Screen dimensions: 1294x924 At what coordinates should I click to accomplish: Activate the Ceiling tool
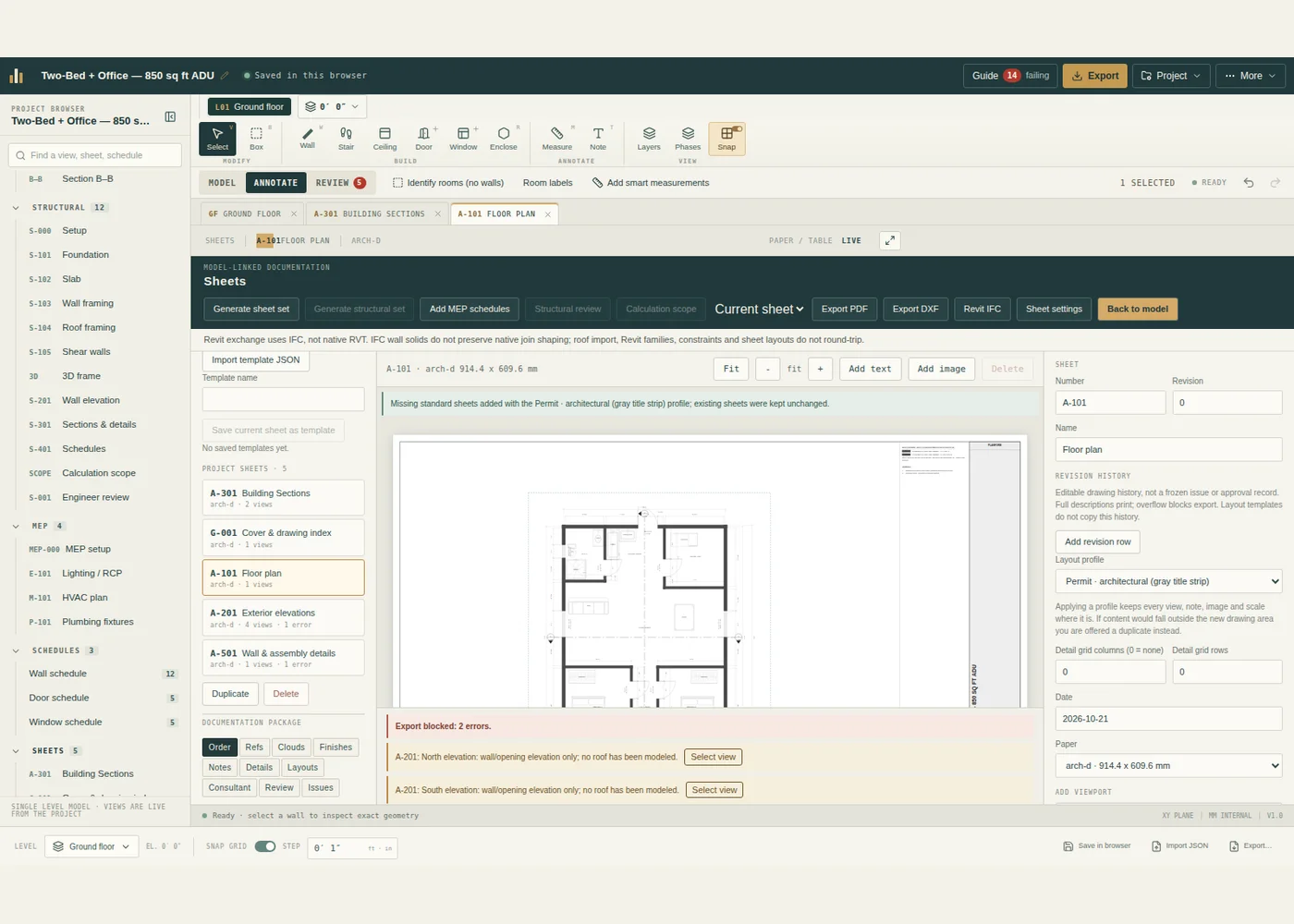(x=385, y=138)
